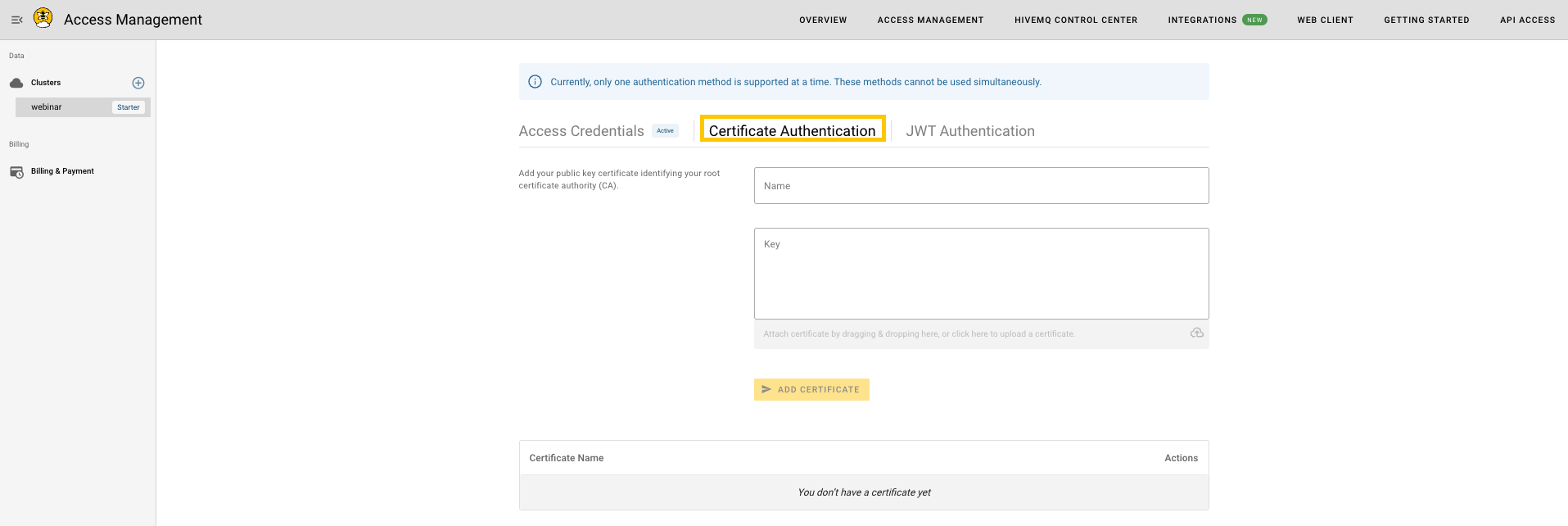Image resolution: width=1568 pixels, height=526 pixels.
Task: Open HiveMQ Control Center
Action: [1076, 20]
